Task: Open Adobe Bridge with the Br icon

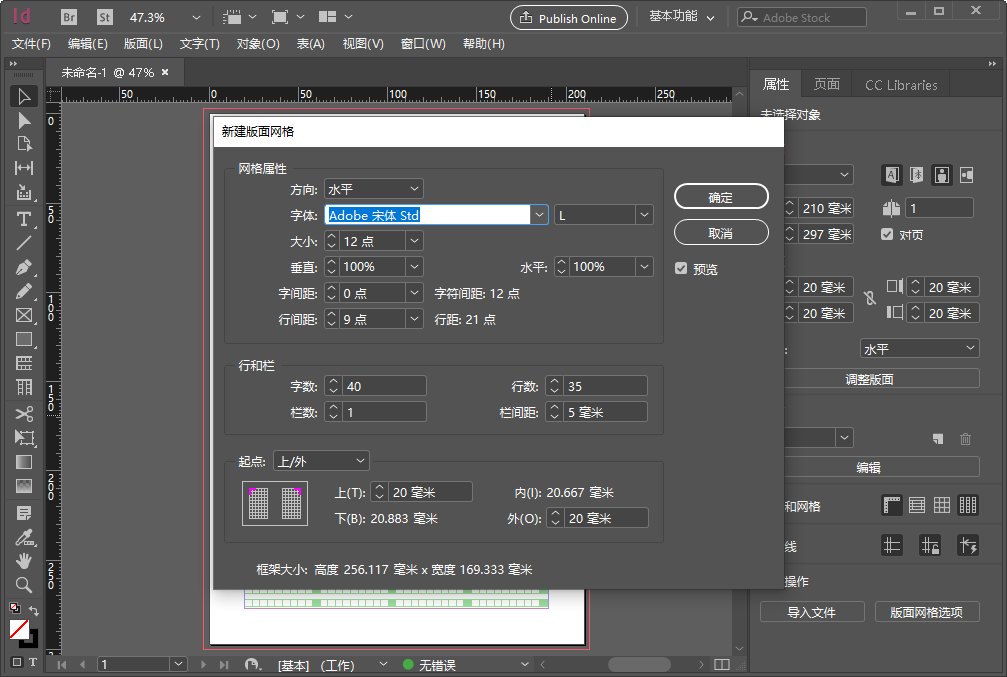Action: (68, 17)
